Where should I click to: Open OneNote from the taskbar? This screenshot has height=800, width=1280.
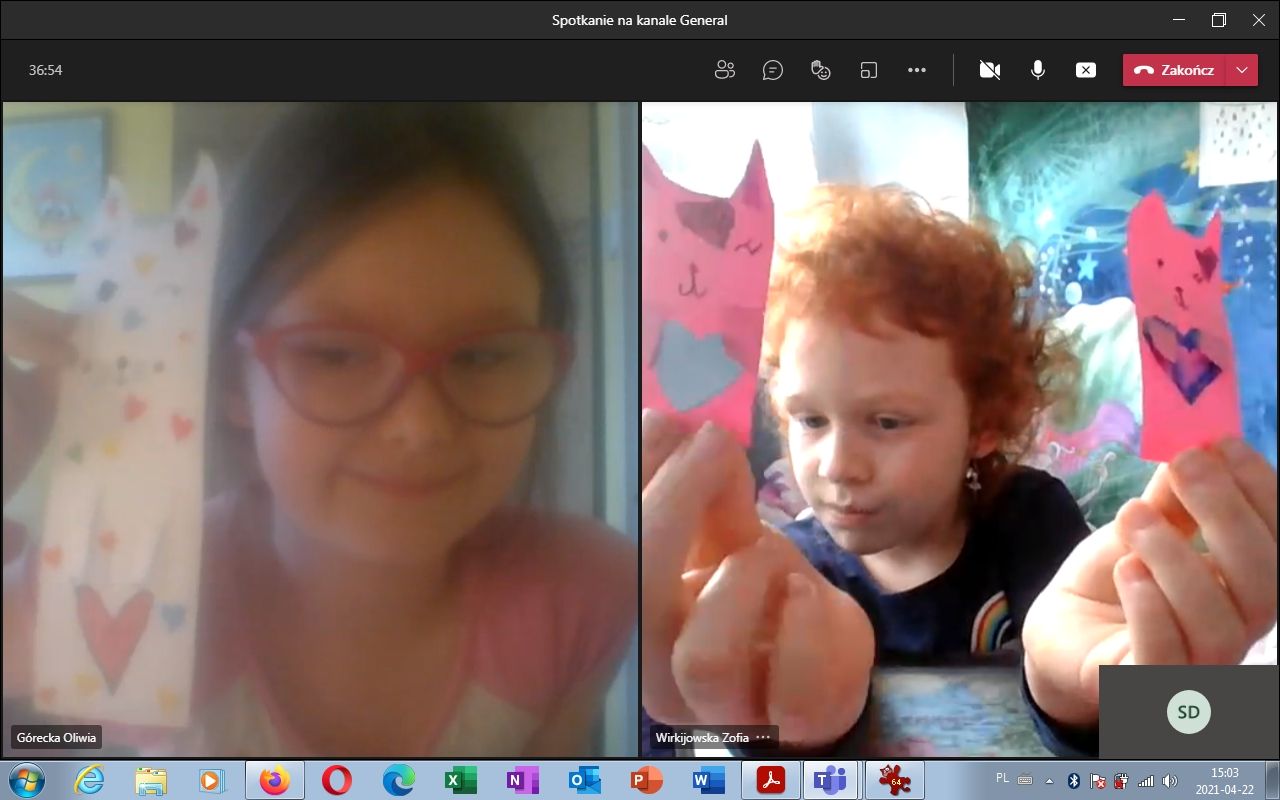point(522,780)
